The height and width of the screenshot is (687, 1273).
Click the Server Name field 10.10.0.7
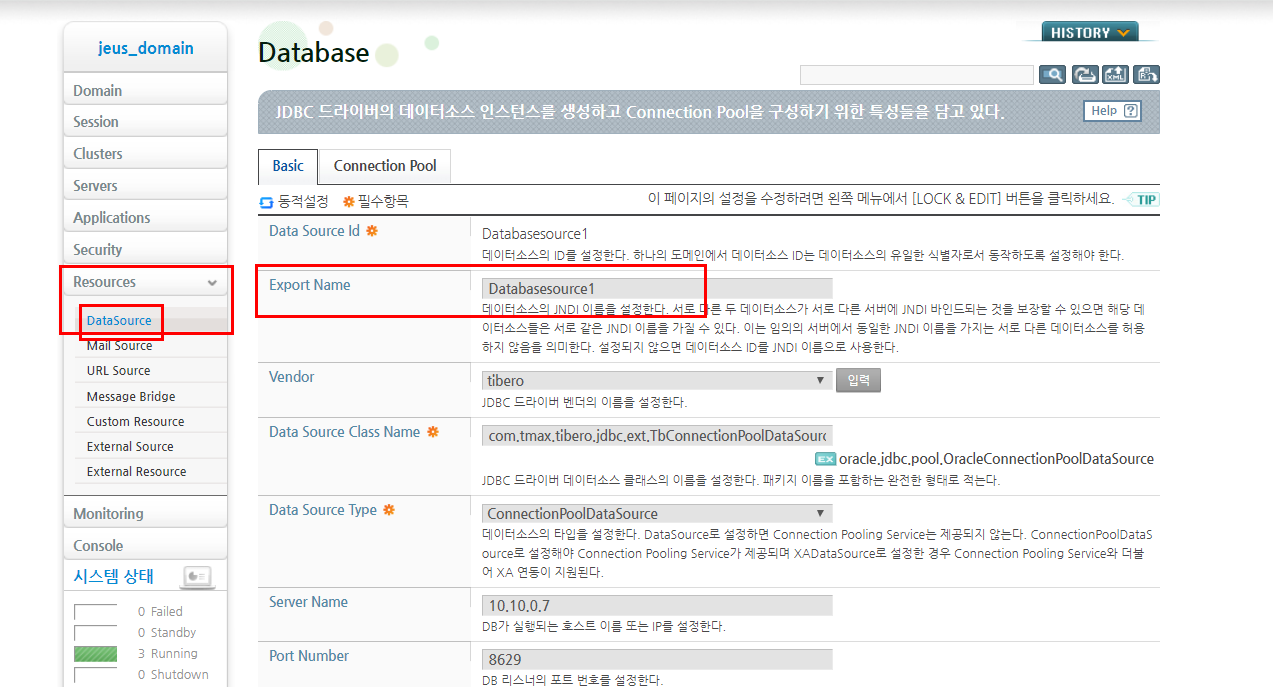pyautogui.click(x=657, y=606)
